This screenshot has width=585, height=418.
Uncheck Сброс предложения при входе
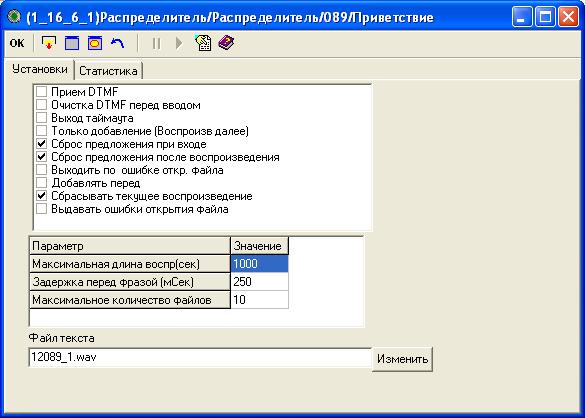(41, 144)
